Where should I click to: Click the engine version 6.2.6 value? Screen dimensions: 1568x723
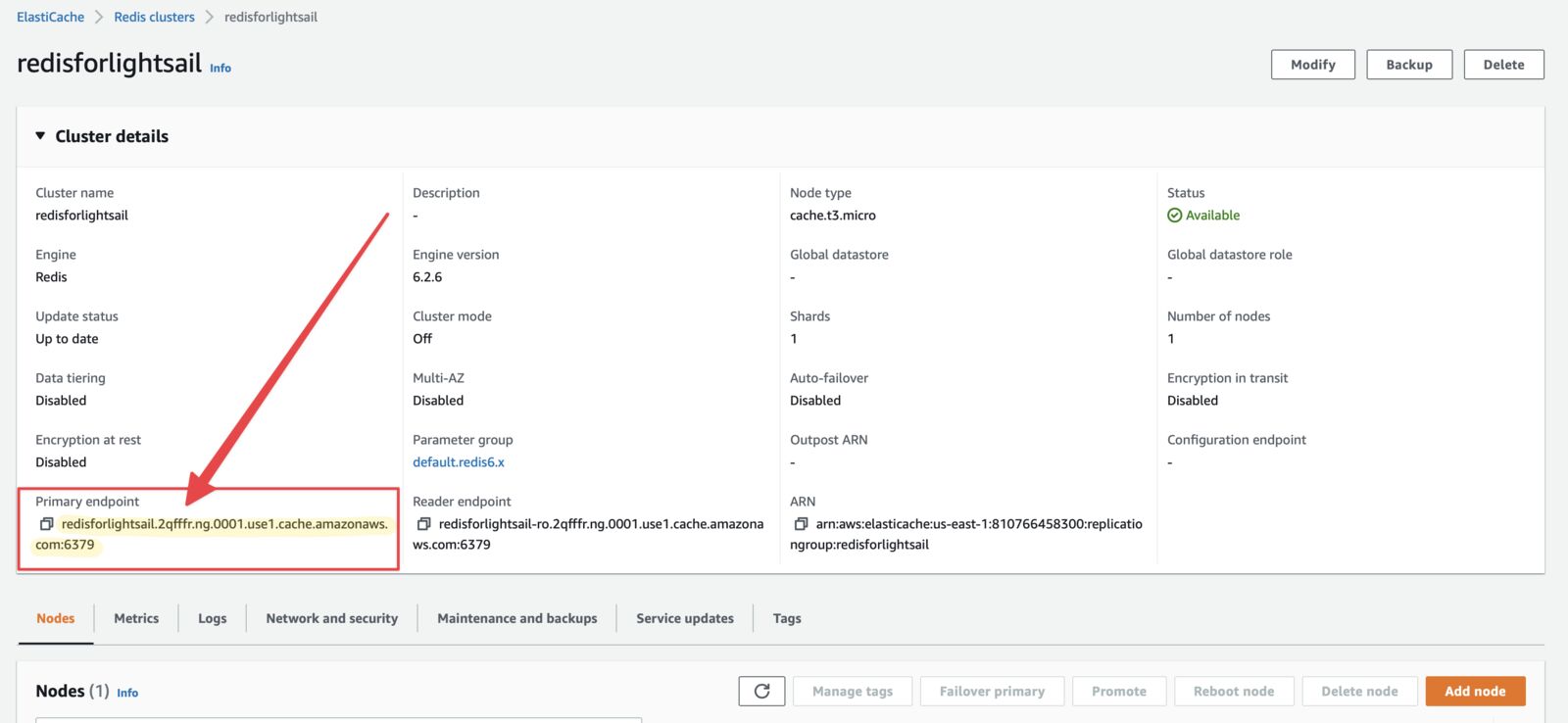click(x=427, y=277)
